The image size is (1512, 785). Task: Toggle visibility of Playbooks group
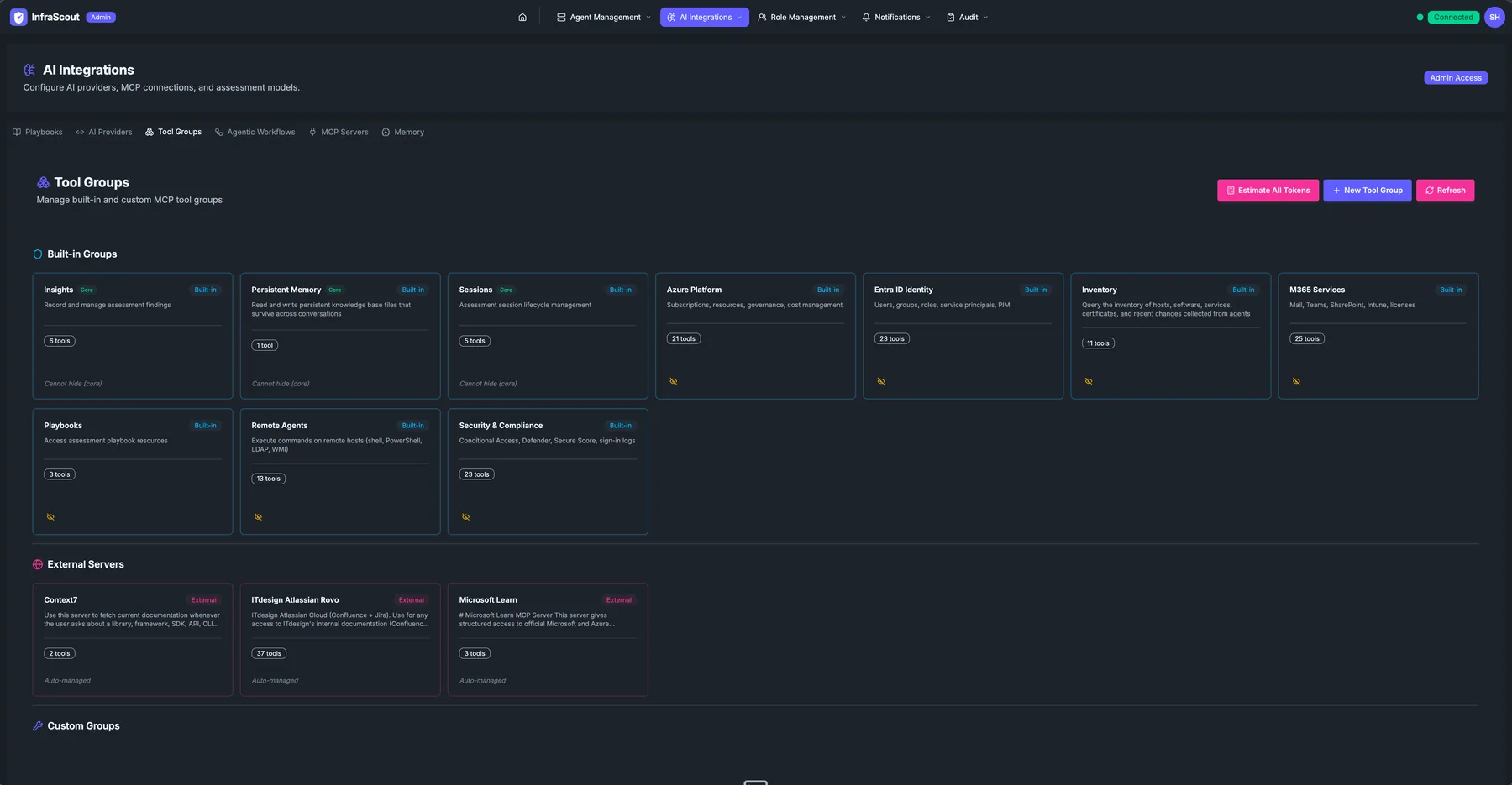[50, 517]
